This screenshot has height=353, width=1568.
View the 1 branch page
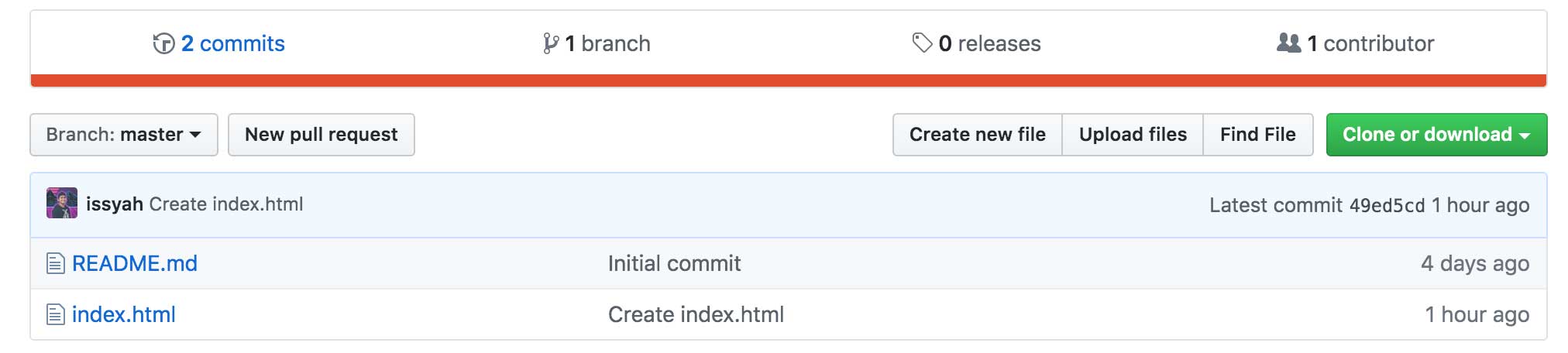[607, 43]
